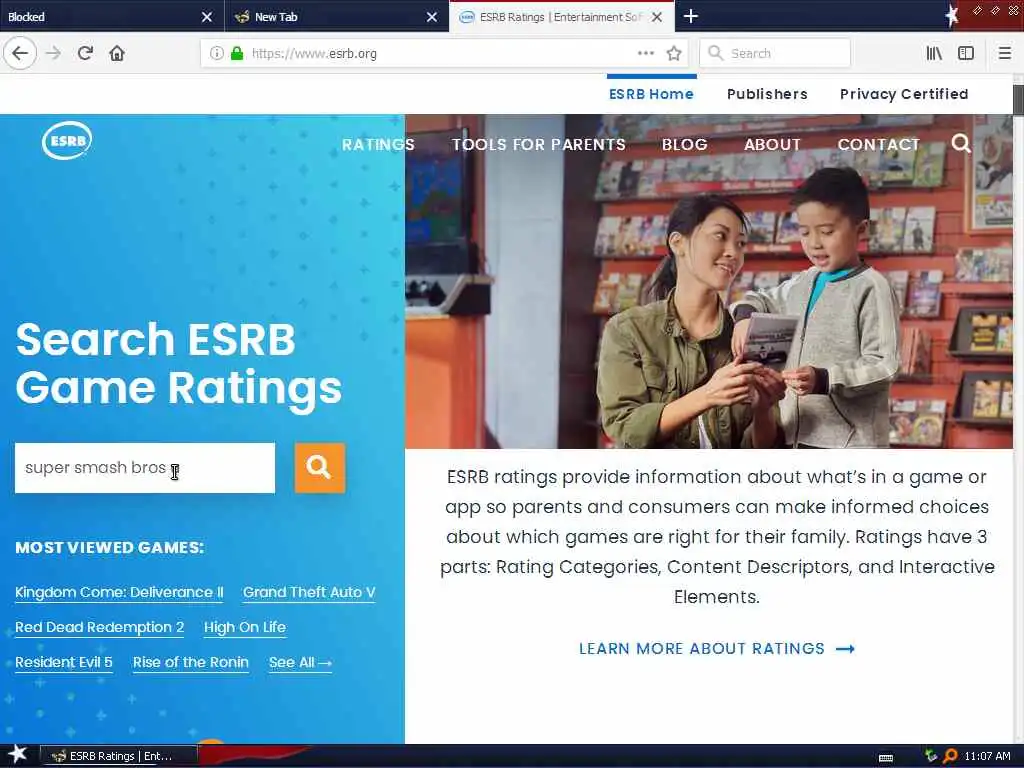Click the green secure padlock icon

(236, 54)
